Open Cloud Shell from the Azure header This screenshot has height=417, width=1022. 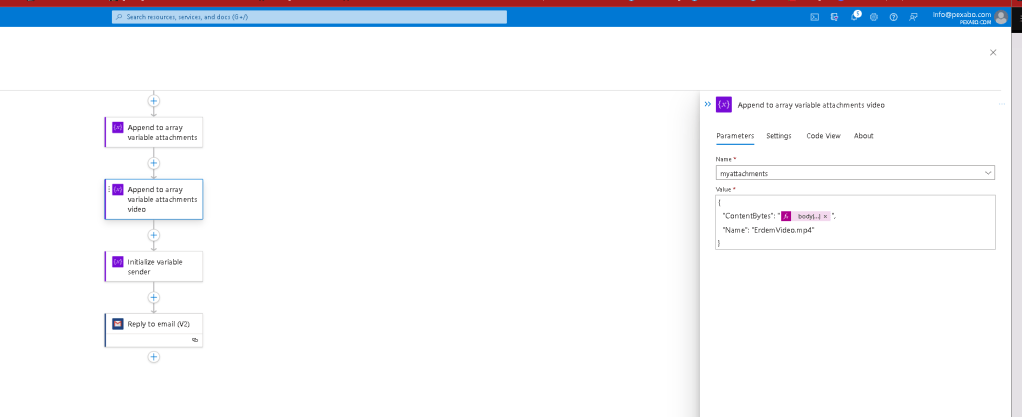point(815,17)
